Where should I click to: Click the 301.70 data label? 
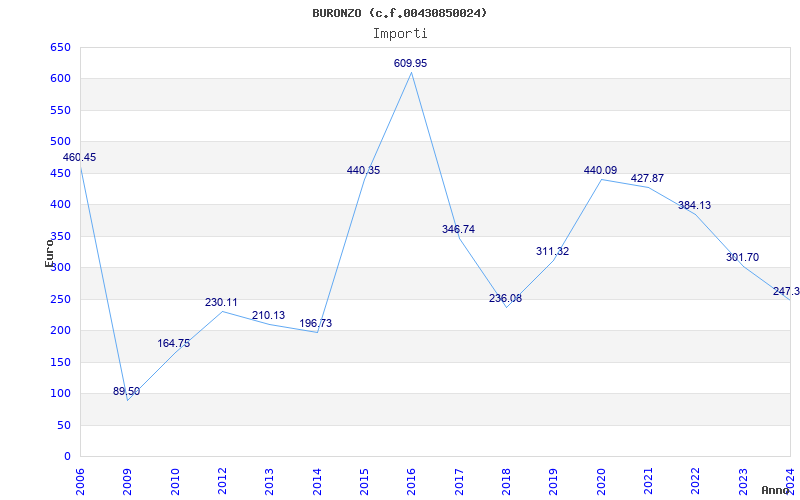coord(742,258)
